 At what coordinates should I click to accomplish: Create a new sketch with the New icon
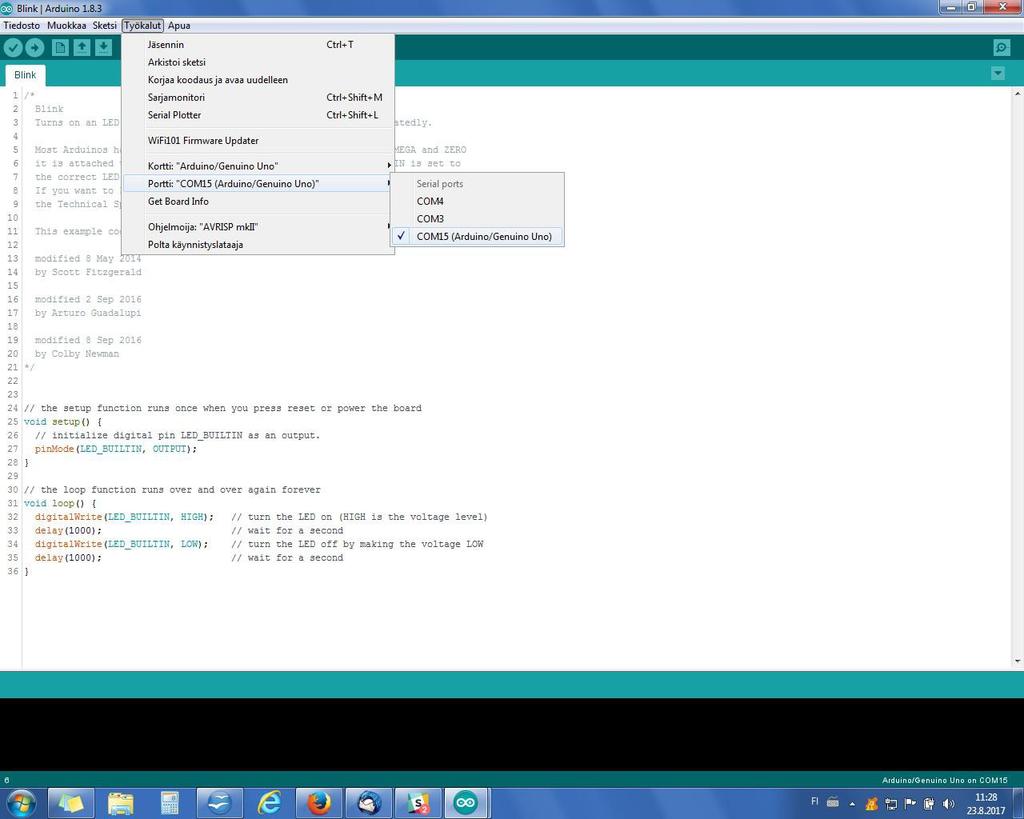coord(60,48)
